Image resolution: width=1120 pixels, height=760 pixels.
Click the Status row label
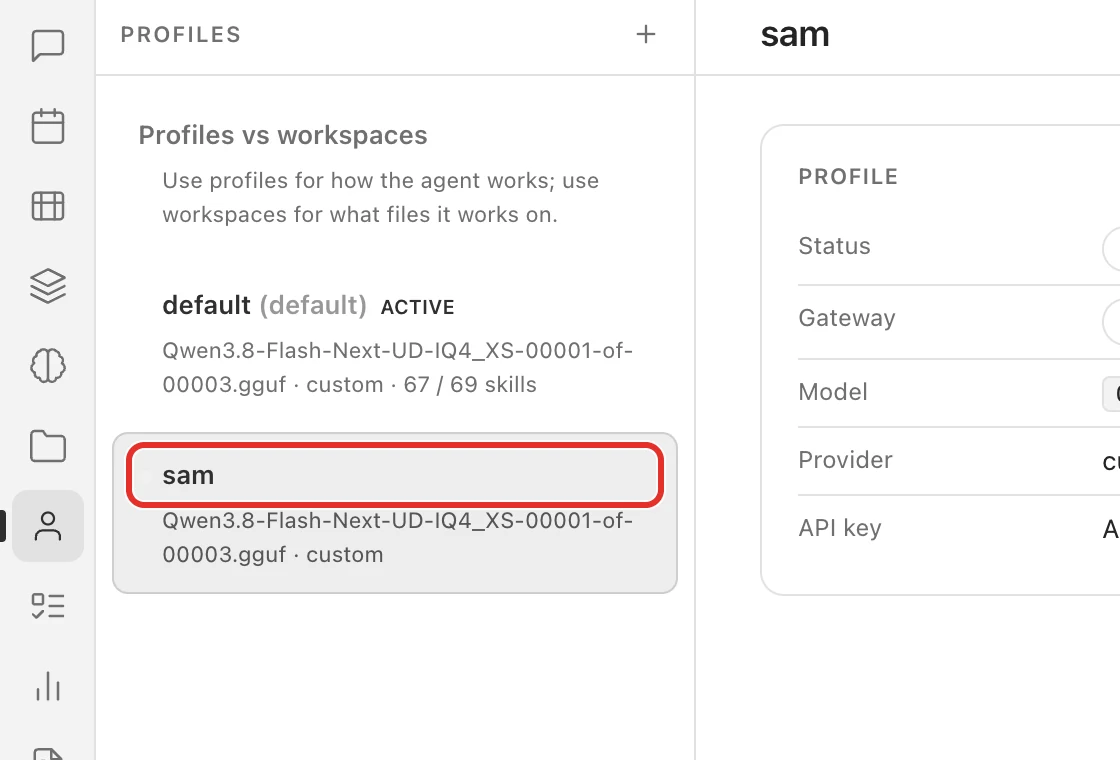(834, 246)
